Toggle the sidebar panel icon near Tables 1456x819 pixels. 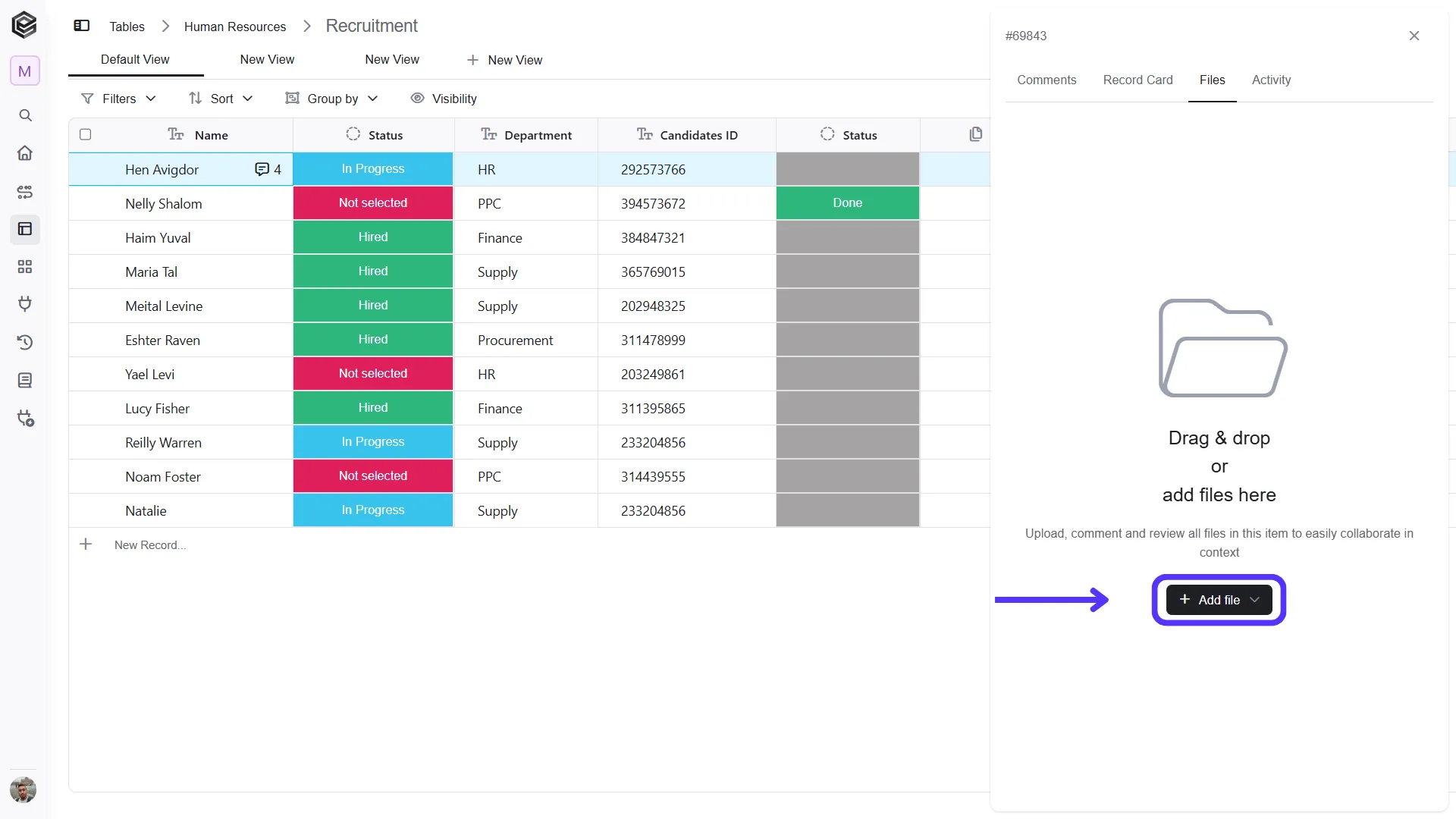pos(82,26)
